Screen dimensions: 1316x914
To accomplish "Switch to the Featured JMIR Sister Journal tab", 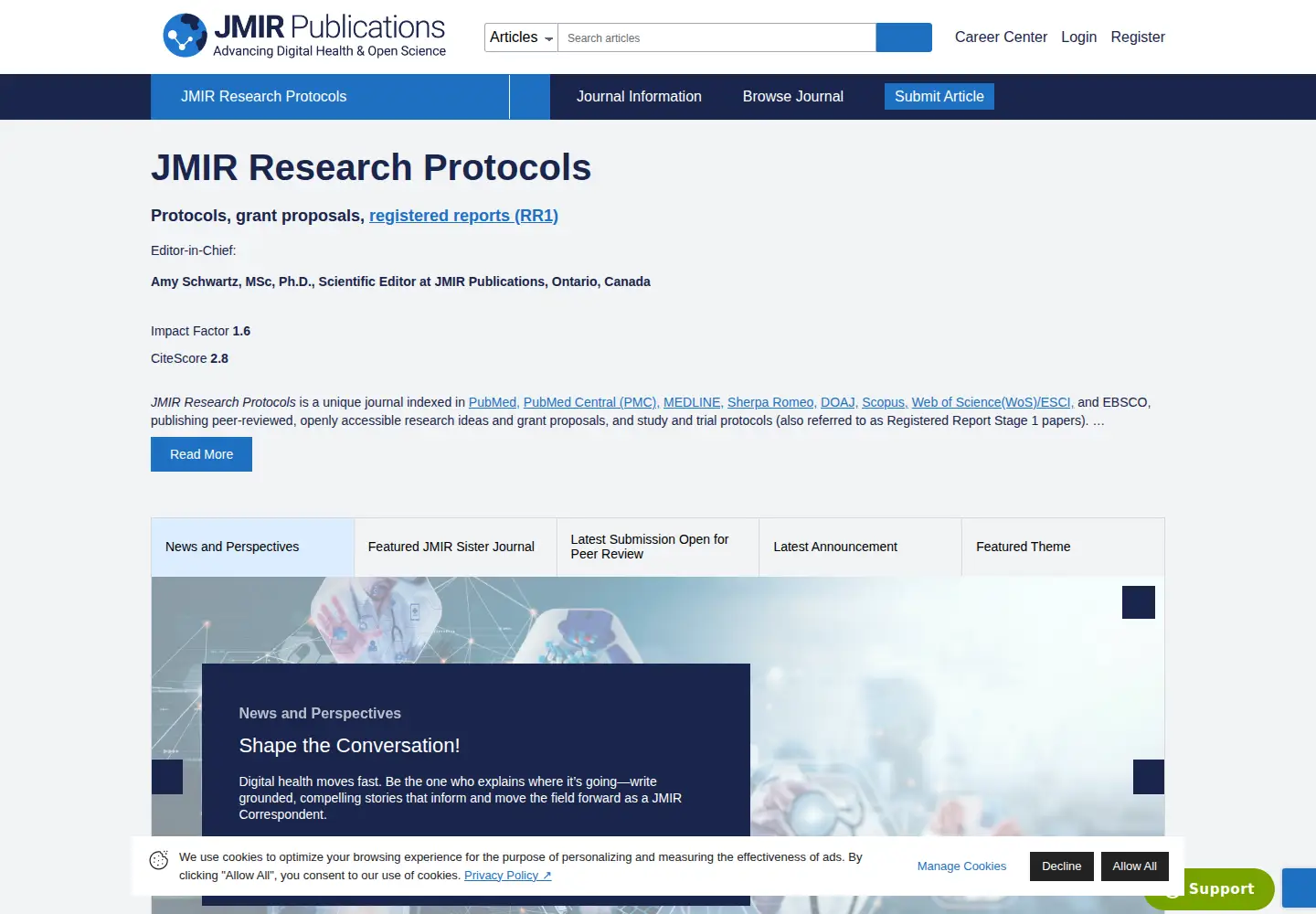I will 455,547.
